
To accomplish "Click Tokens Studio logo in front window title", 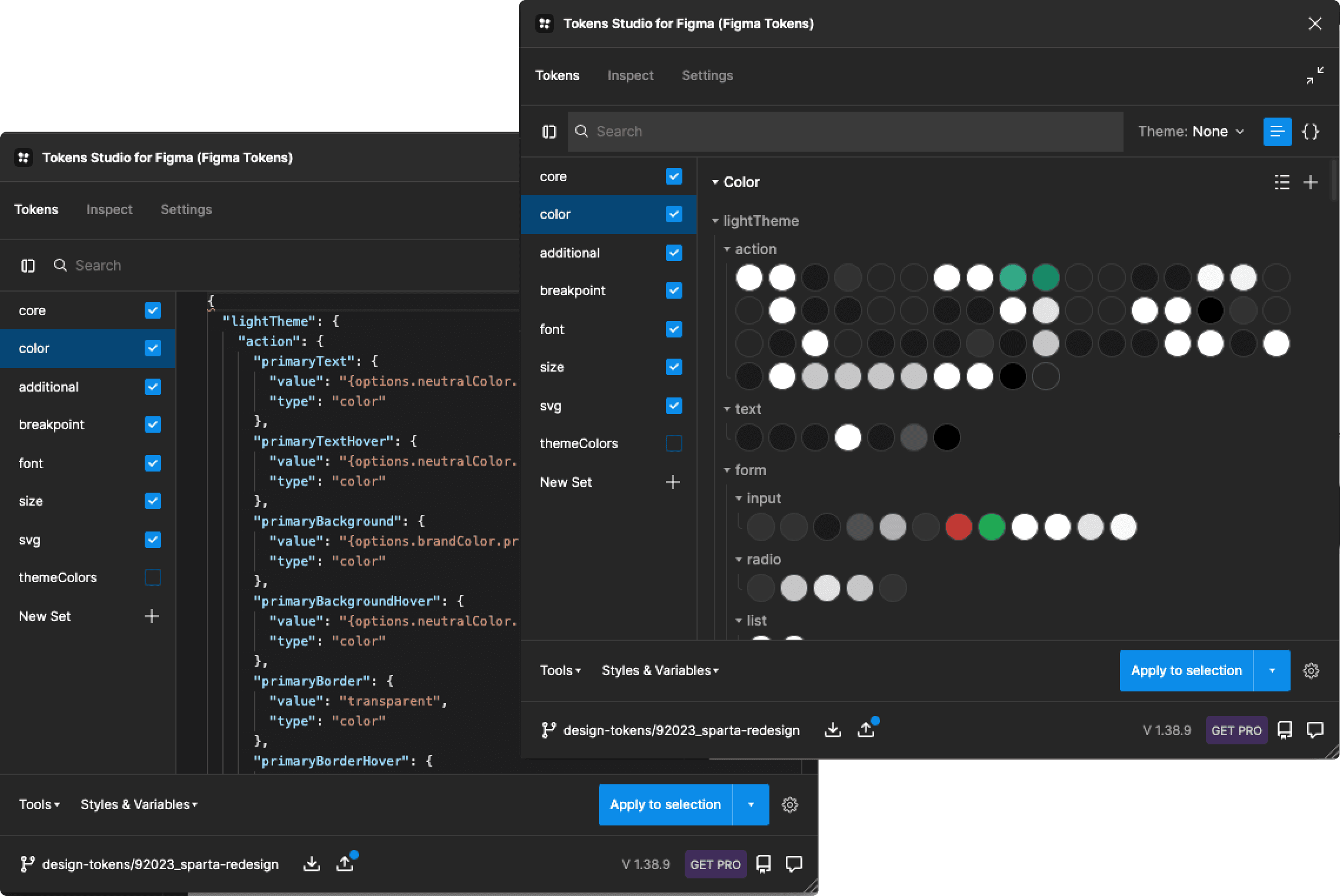I will [545, 24].
